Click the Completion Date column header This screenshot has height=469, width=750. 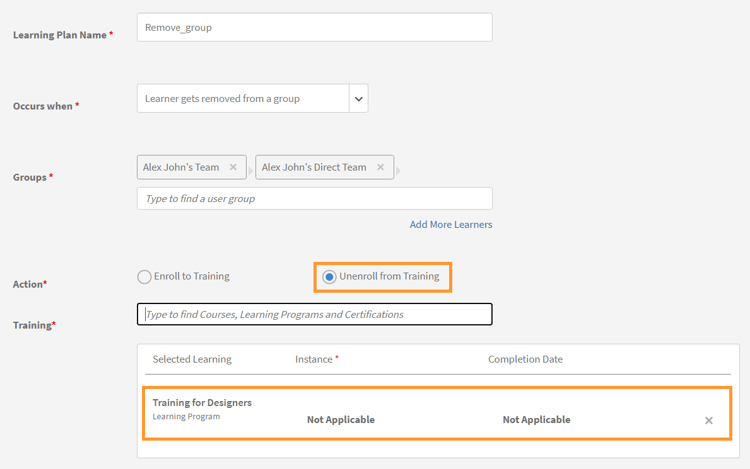tap(525, 359)
